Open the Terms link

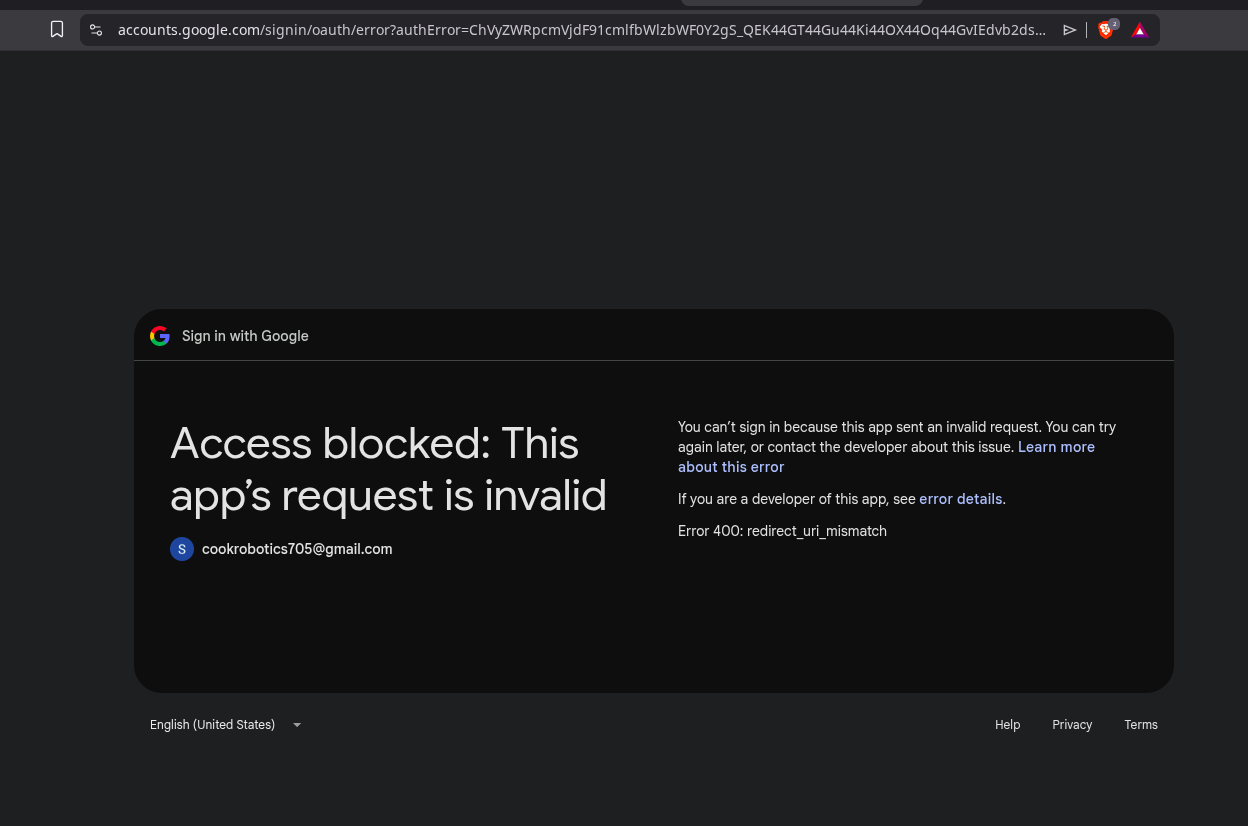point(1141,725)
